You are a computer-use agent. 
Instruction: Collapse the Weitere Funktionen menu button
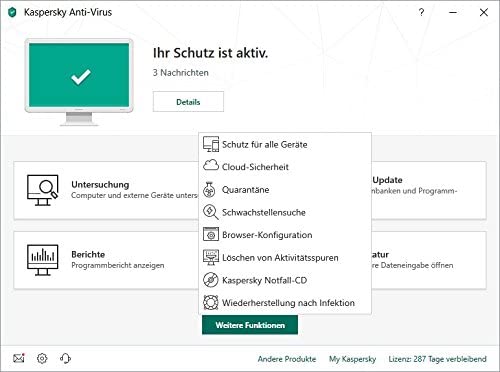tap(250, 325)
